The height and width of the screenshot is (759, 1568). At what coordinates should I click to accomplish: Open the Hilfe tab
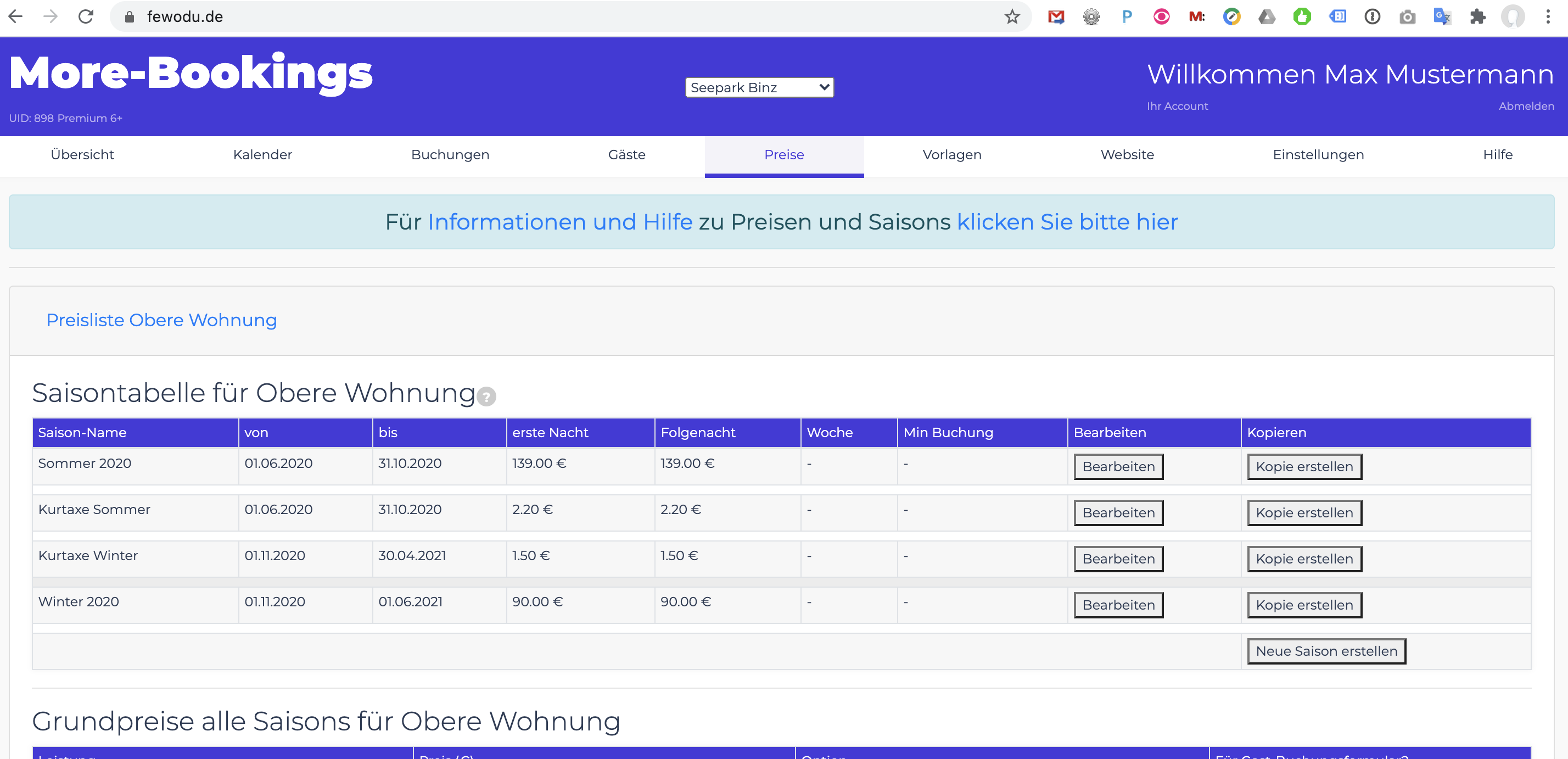coord(1497,154)
